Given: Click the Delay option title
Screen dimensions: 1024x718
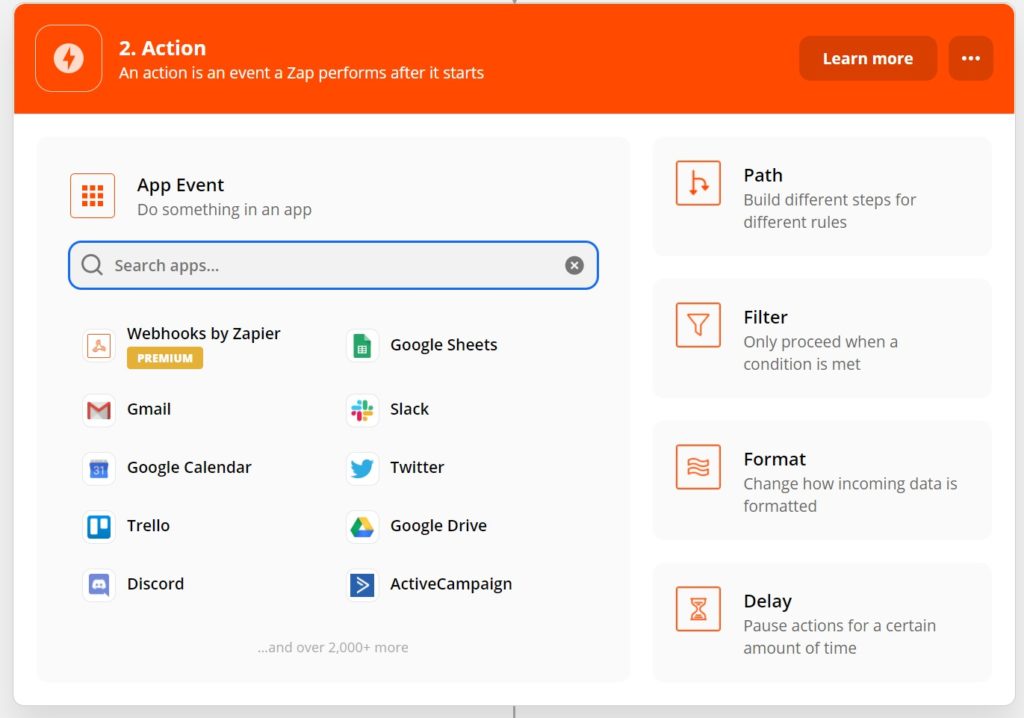Looking at the screenshot, I should (767, 601).
